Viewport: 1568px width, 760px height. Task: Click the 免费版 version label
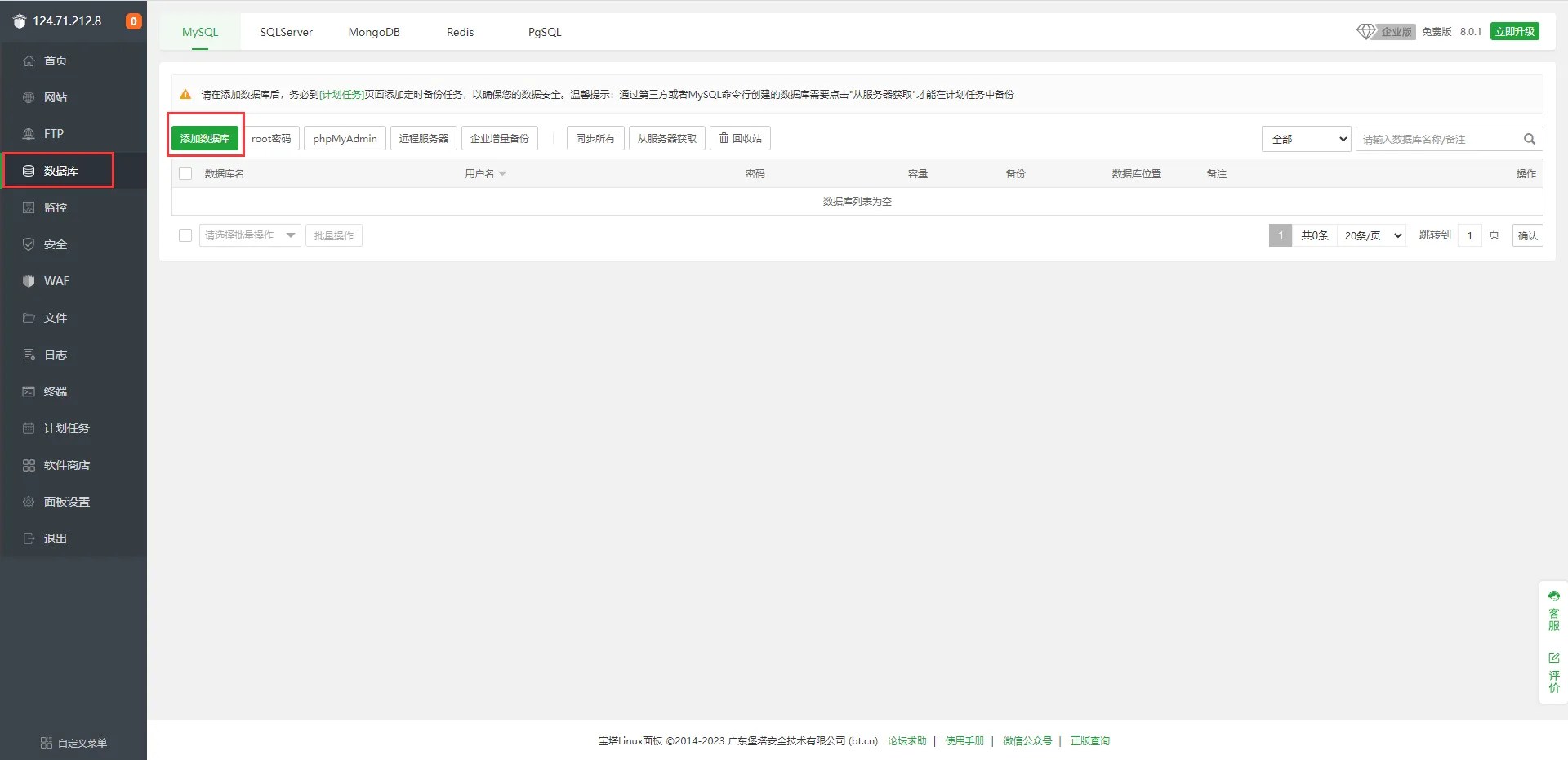pyautogui.click(x=1437, y=32)
